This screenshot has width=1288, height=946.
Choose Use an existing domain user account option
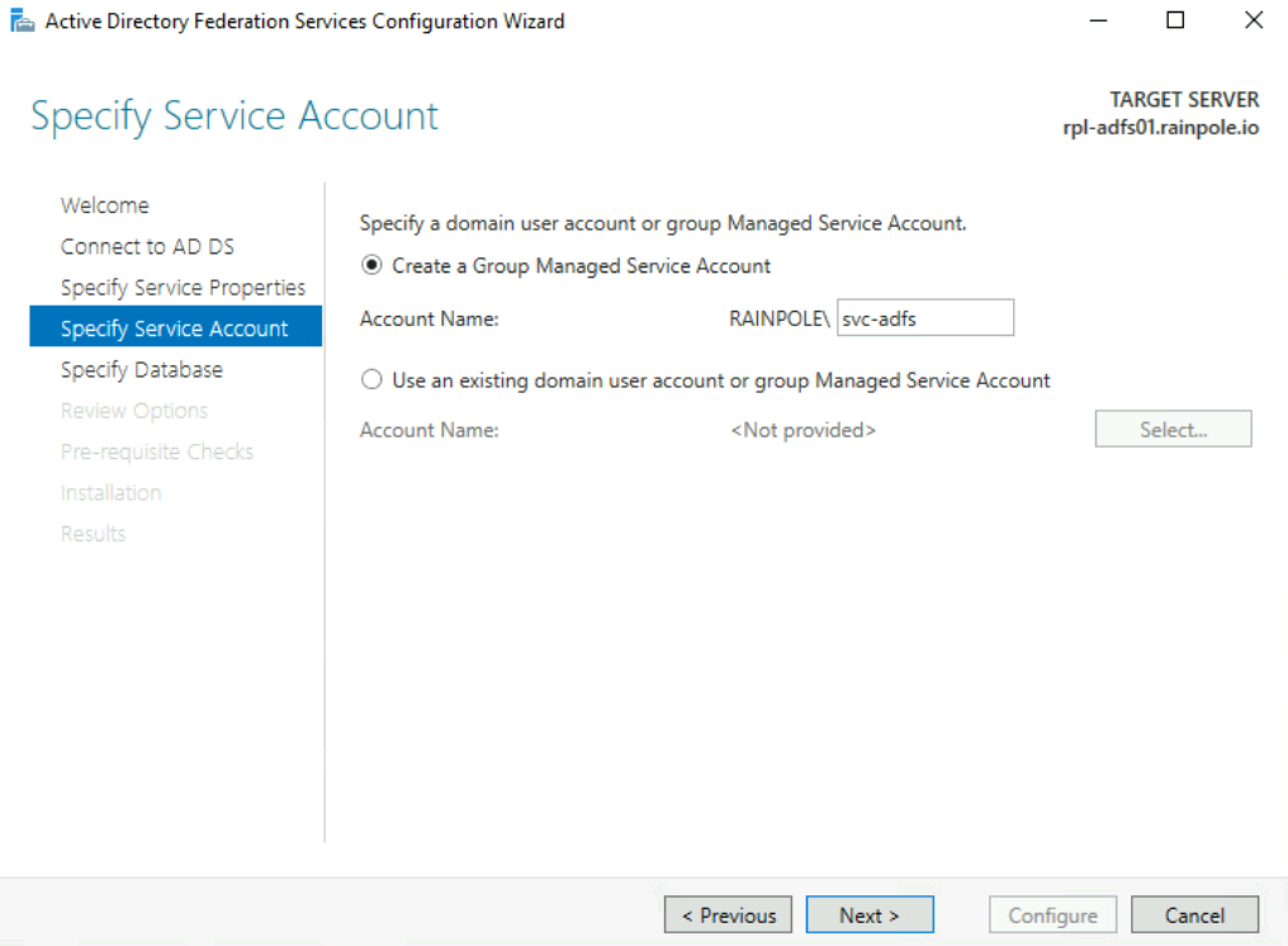(x=371, y=380)
